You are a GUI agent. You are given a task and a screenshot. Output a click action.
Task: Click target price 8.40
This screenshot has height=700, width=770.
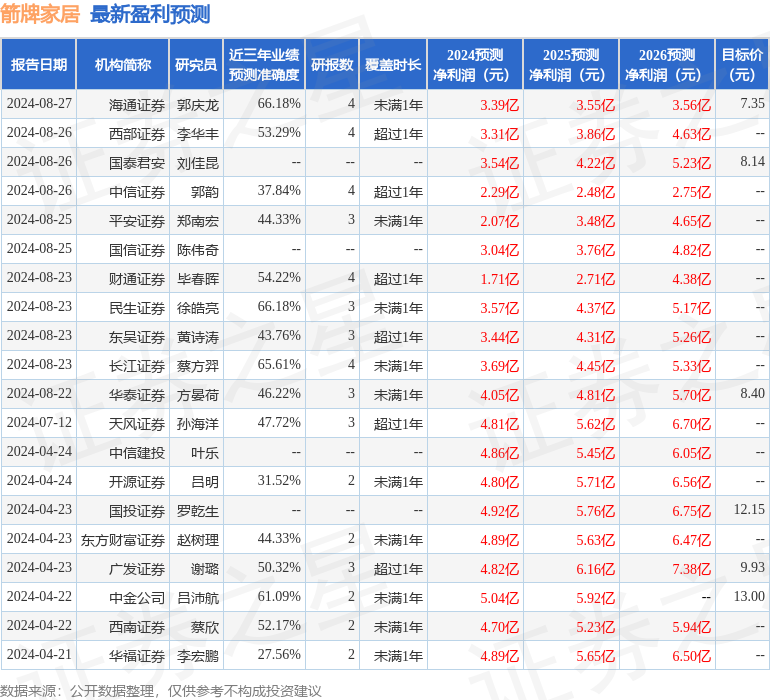(x=752, y=393)
